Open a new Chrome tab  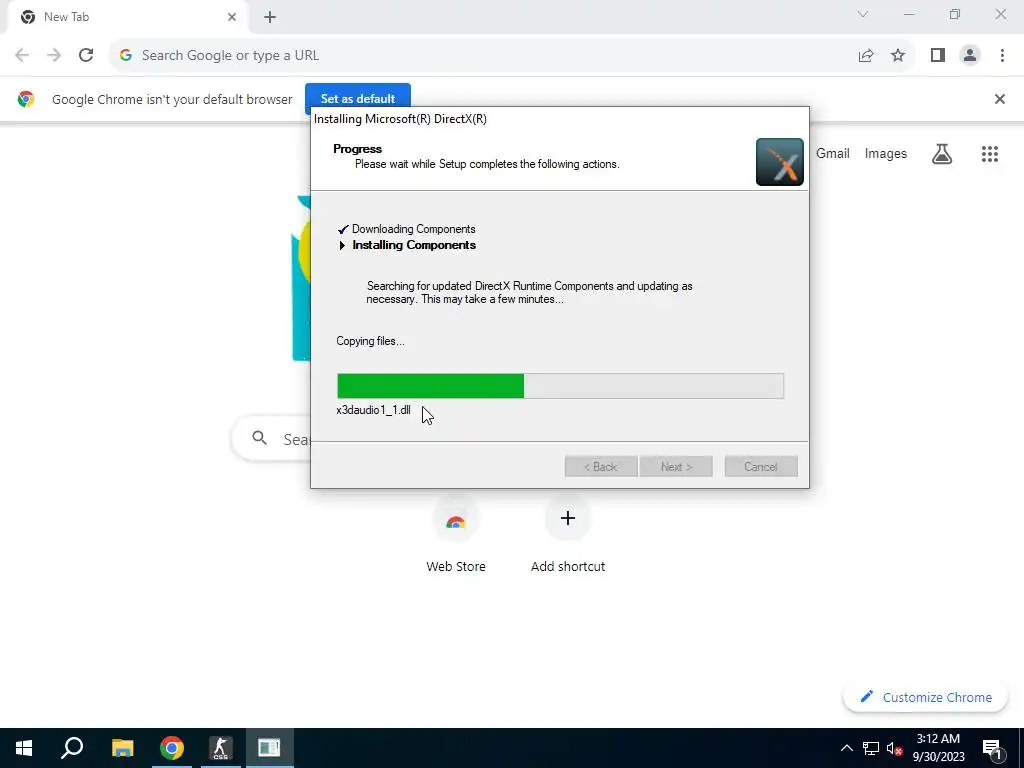pos(270,17)
